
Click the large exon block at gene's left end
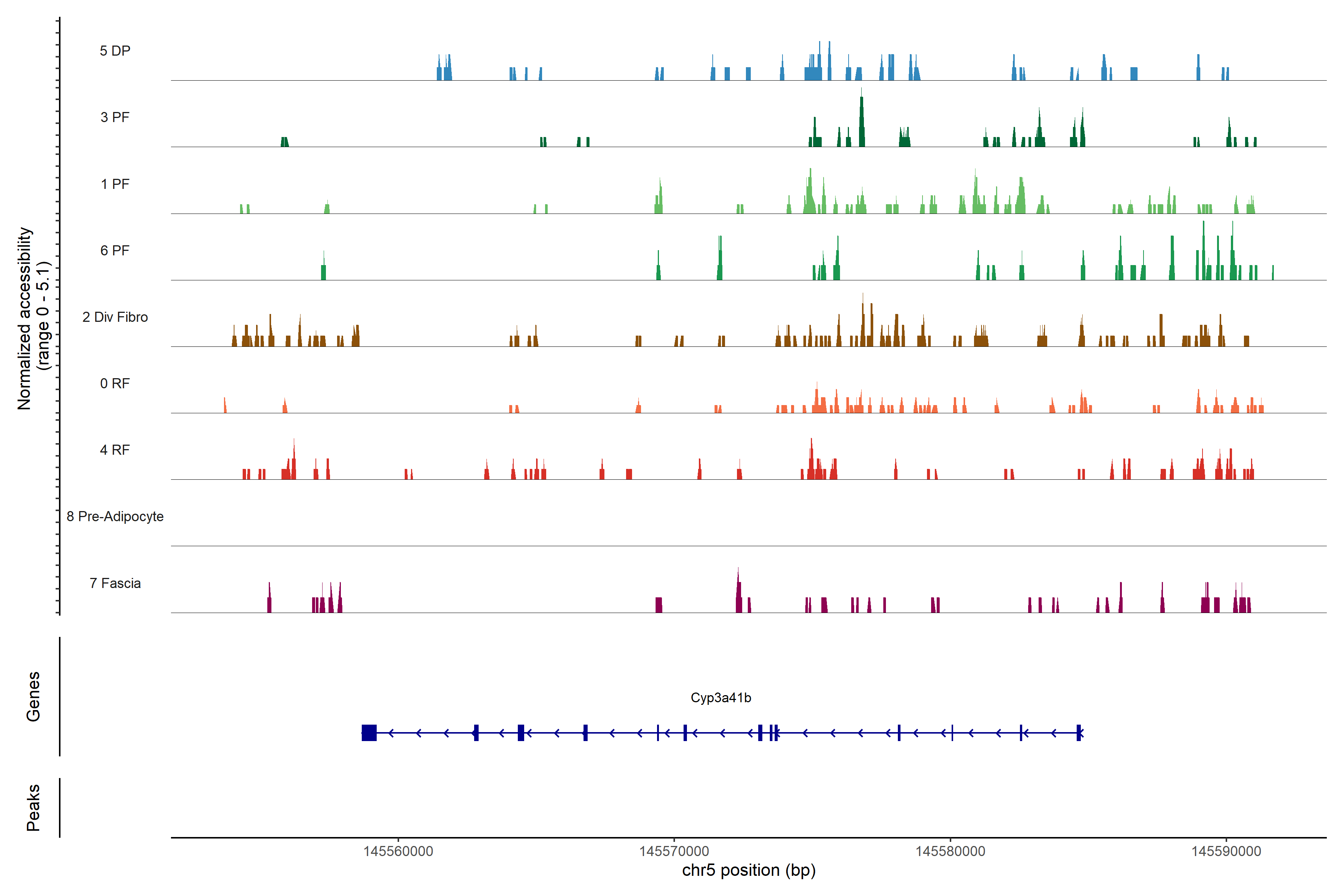(x=369, y=732)
